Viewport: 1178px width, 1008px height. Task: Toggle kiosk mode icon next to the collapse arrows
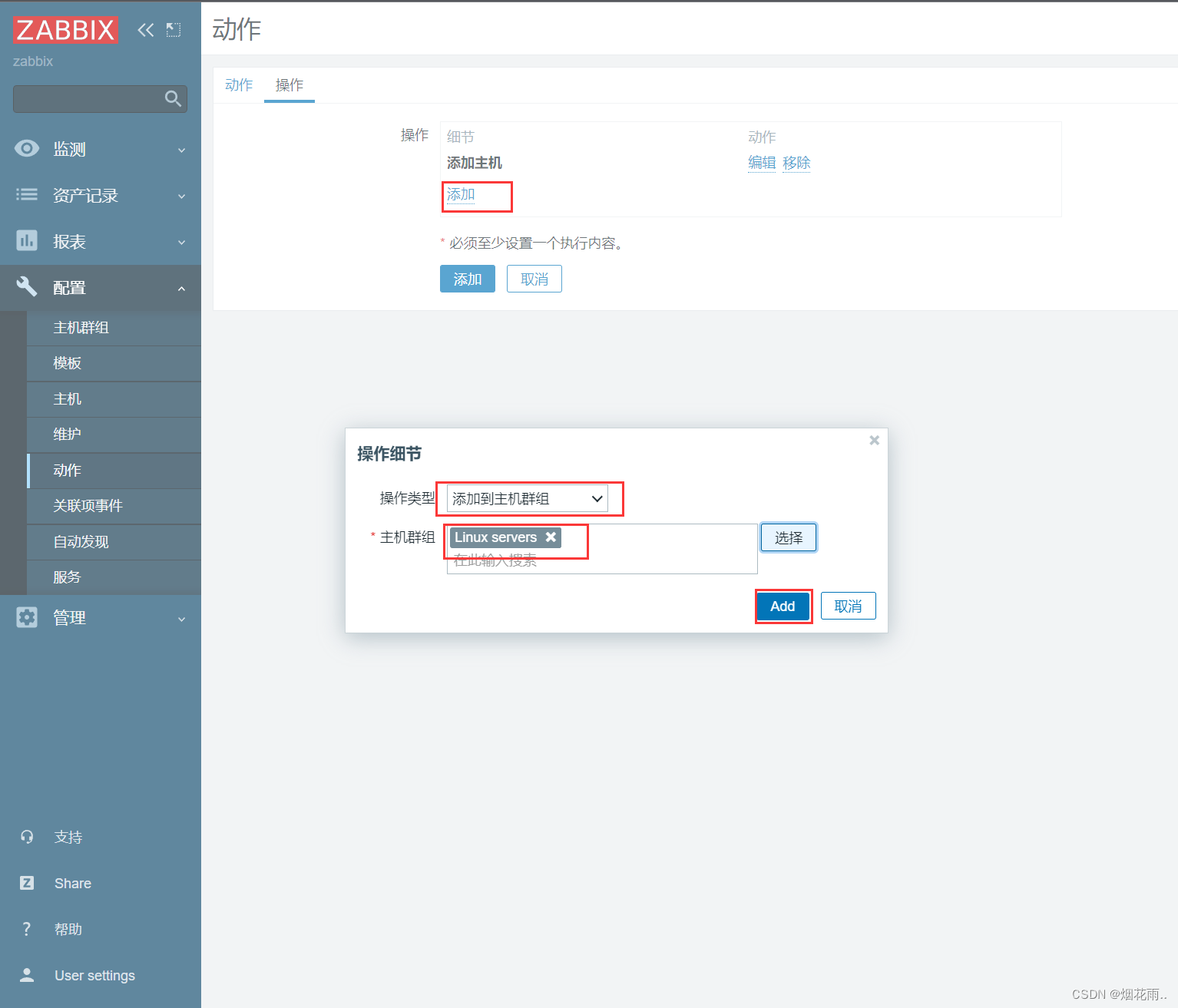174,30
